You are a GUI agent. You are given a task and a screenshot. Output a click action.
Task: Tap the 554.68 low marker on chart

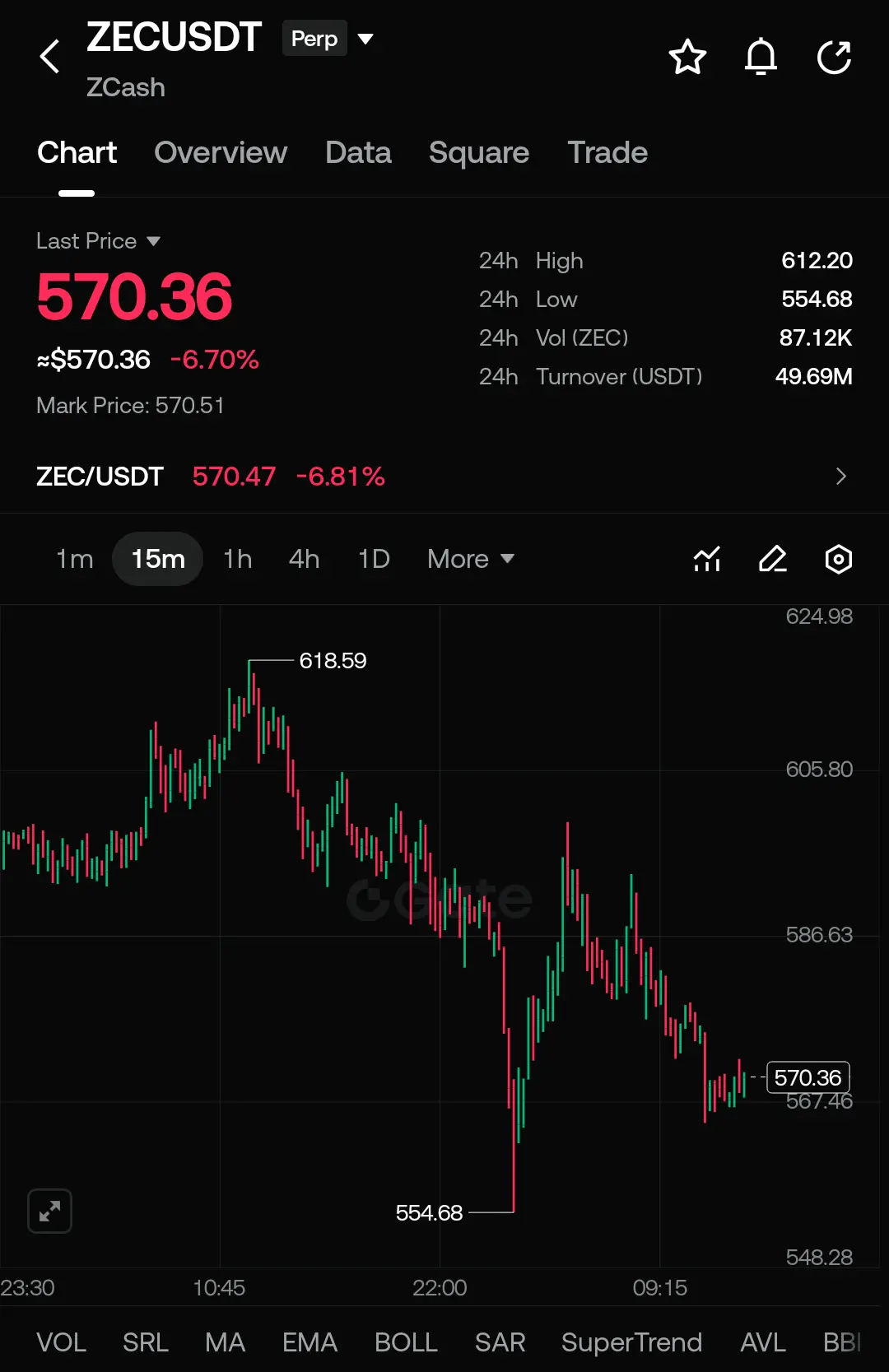point(429,1213)
